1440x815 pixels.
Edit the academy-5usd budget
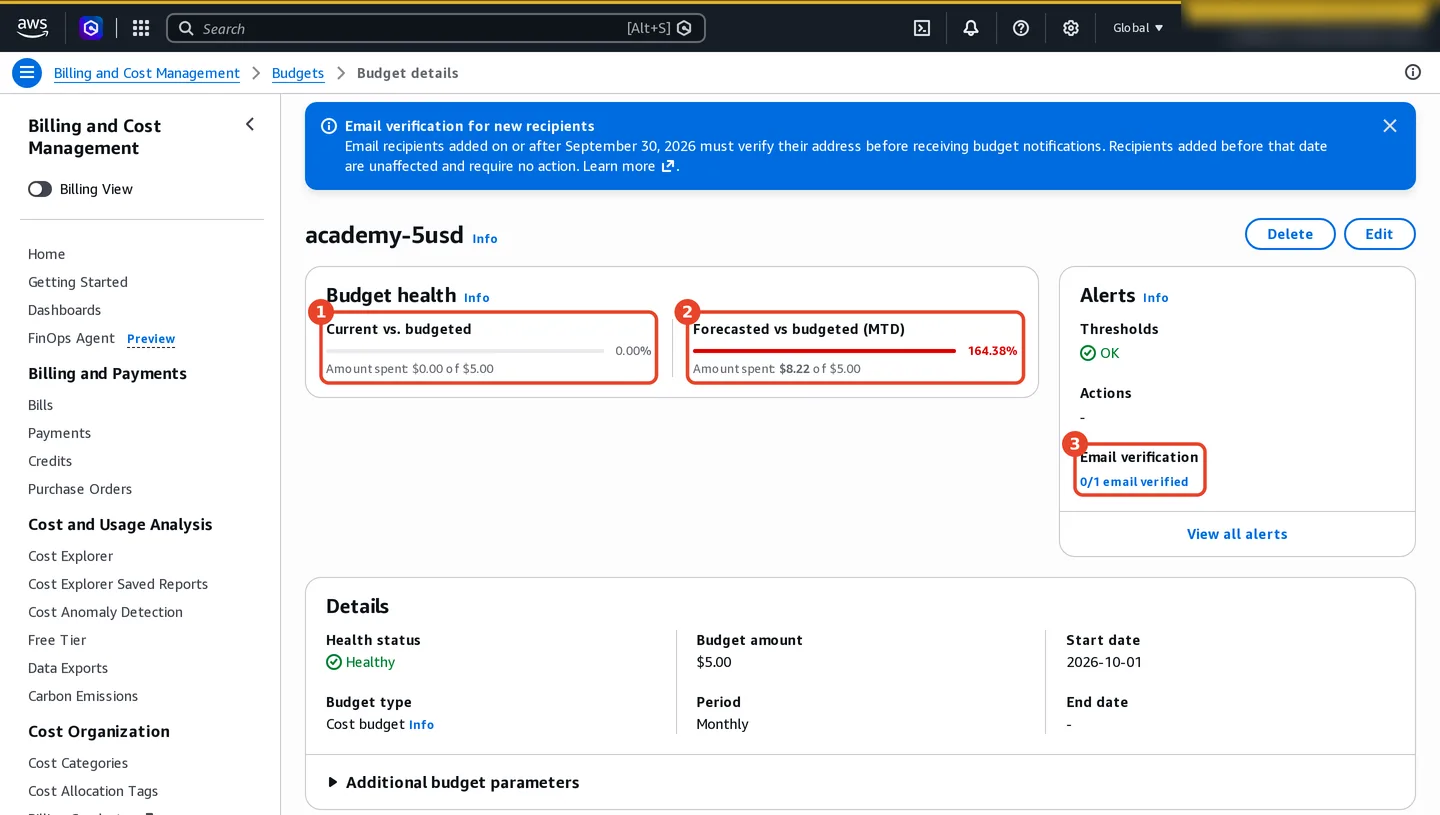point(1379,234)
